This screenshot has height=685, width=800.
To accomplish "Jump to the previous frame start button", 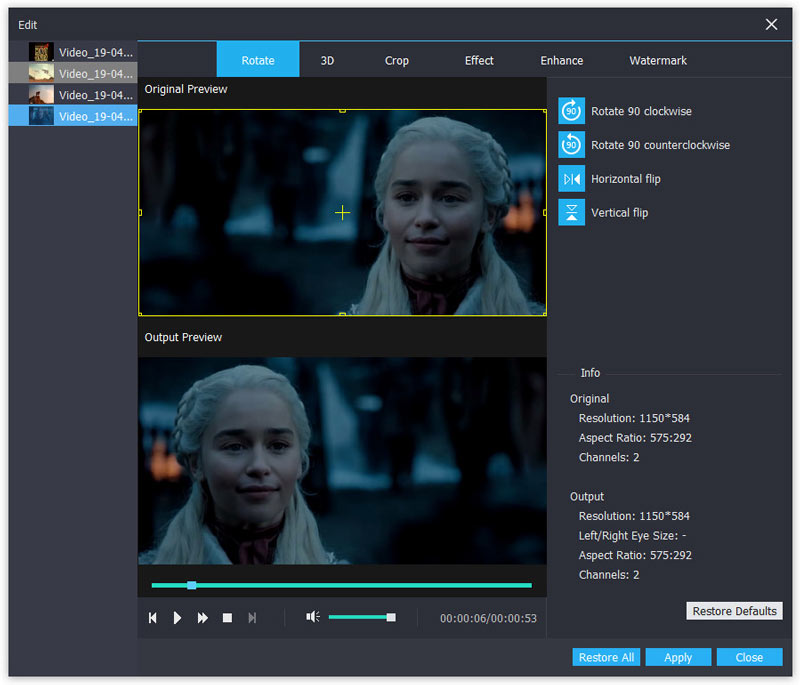I will (x=153, y=618).
